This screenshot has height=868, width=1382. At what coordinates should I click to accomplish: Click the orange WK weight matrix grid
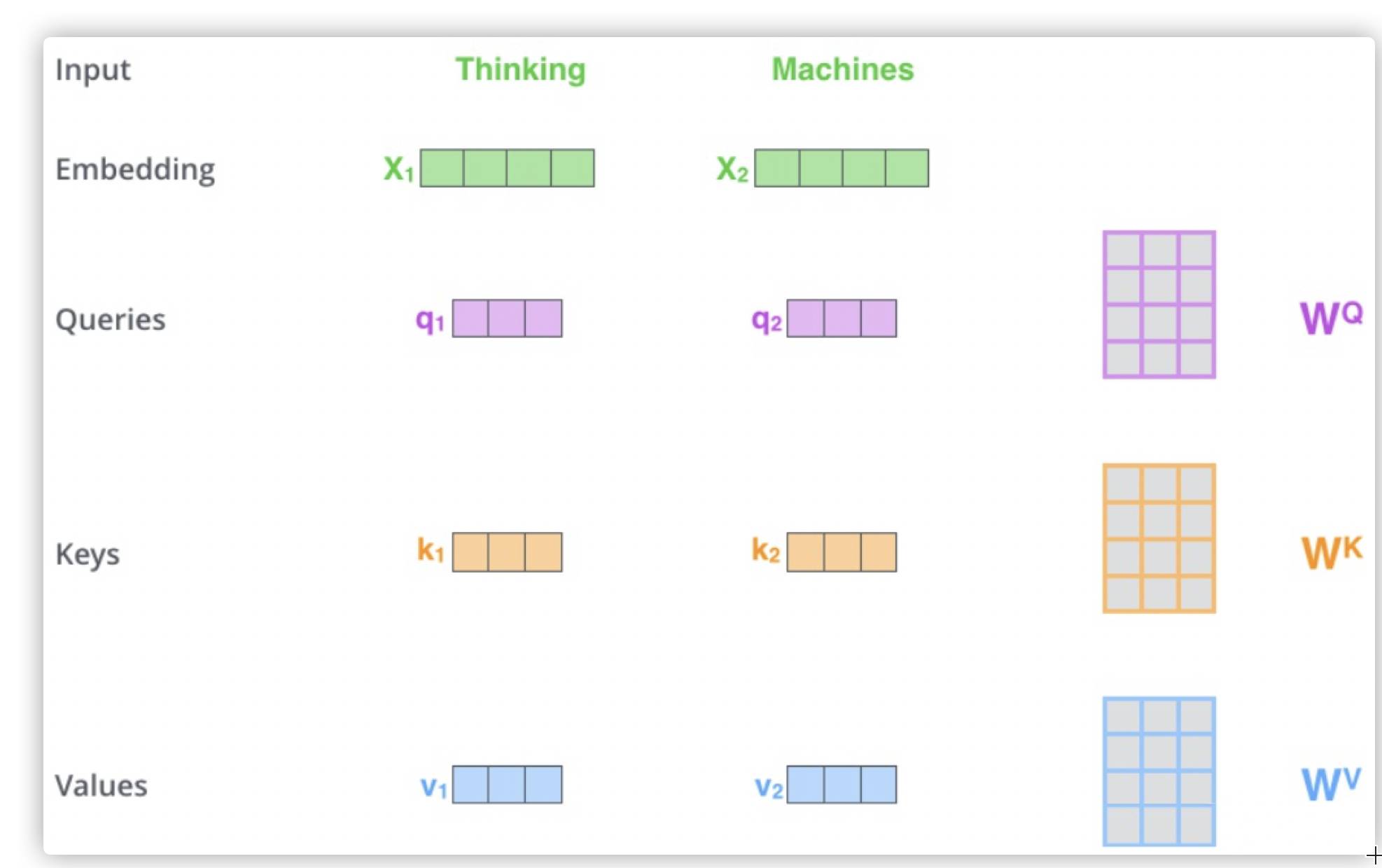tap(1159, 538)
